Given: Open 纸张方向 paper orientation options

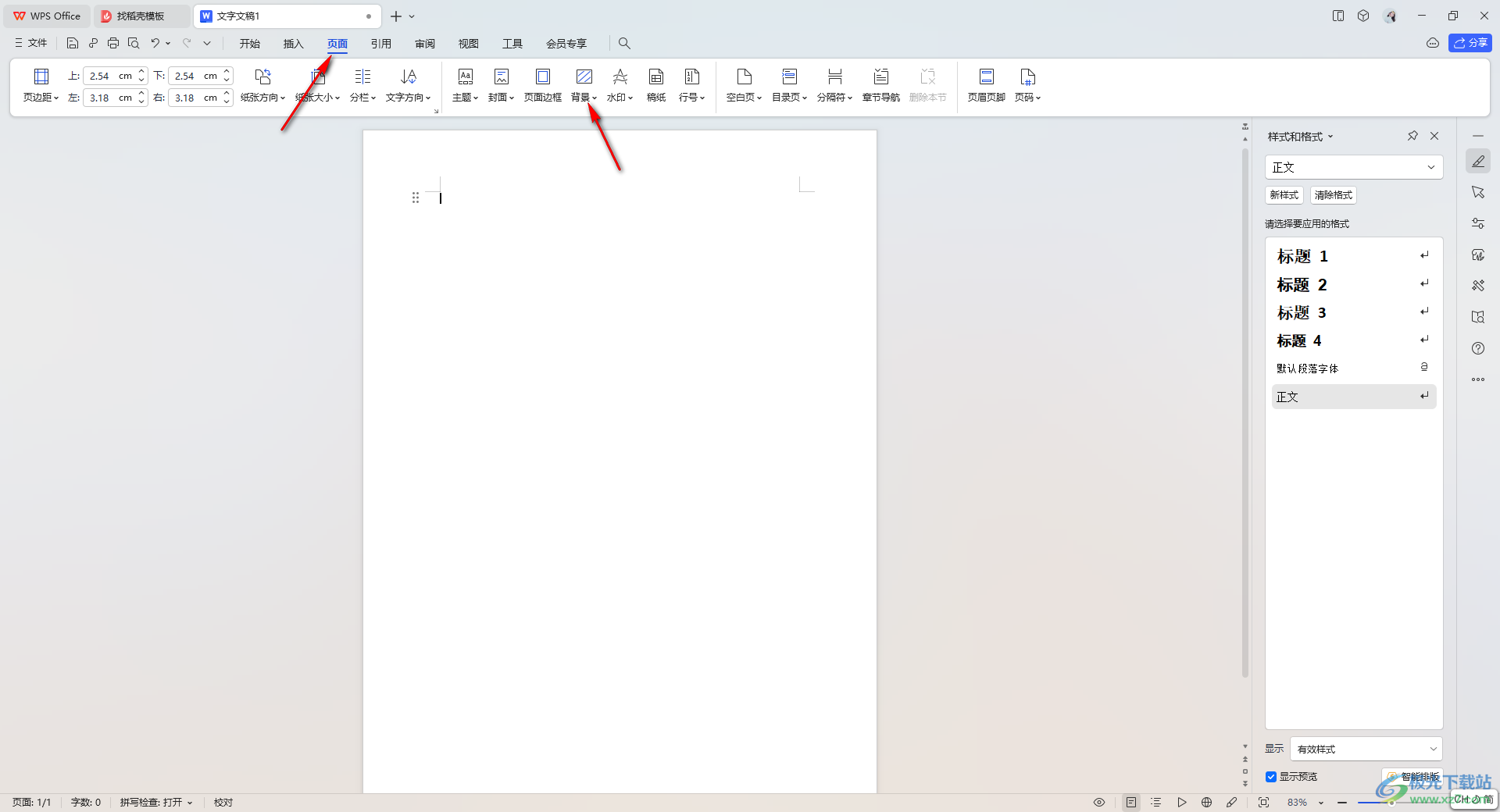Looking at the screenshot, I should [x=262, y=85].
